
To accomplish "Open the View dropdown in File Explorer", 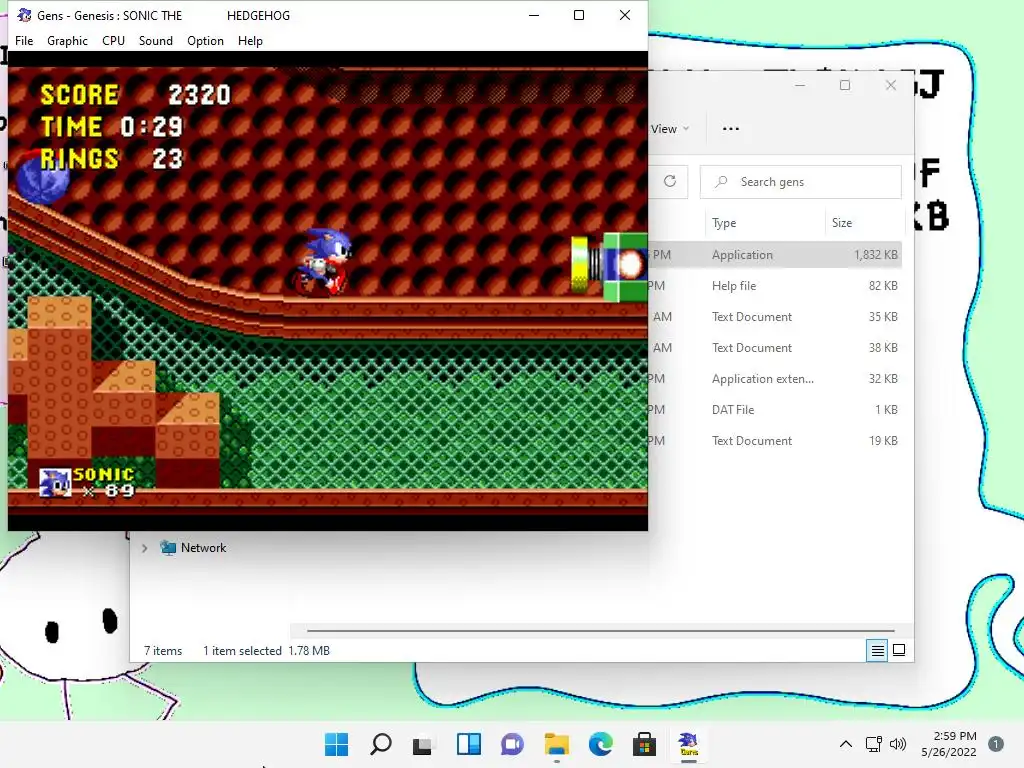I will 670,129.
